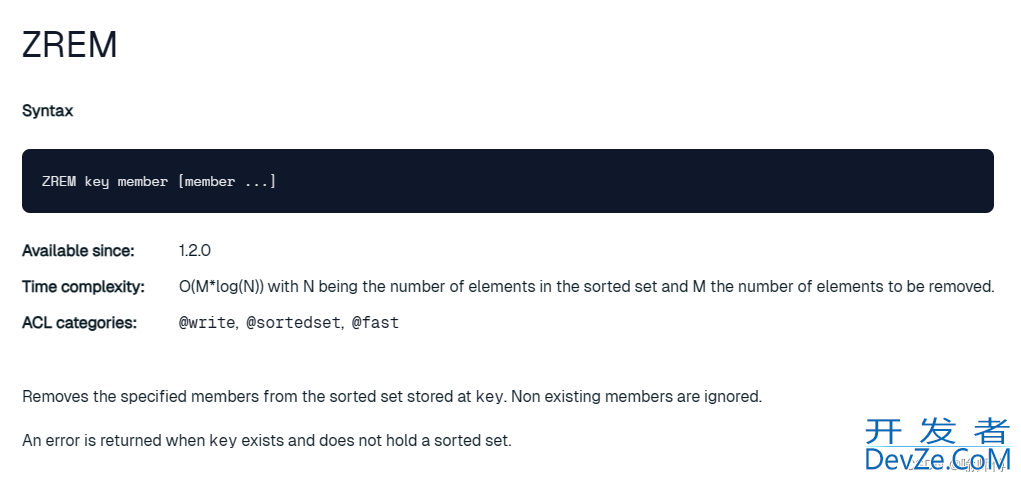
Task: Open the @write ACL category
Action: 207,322
